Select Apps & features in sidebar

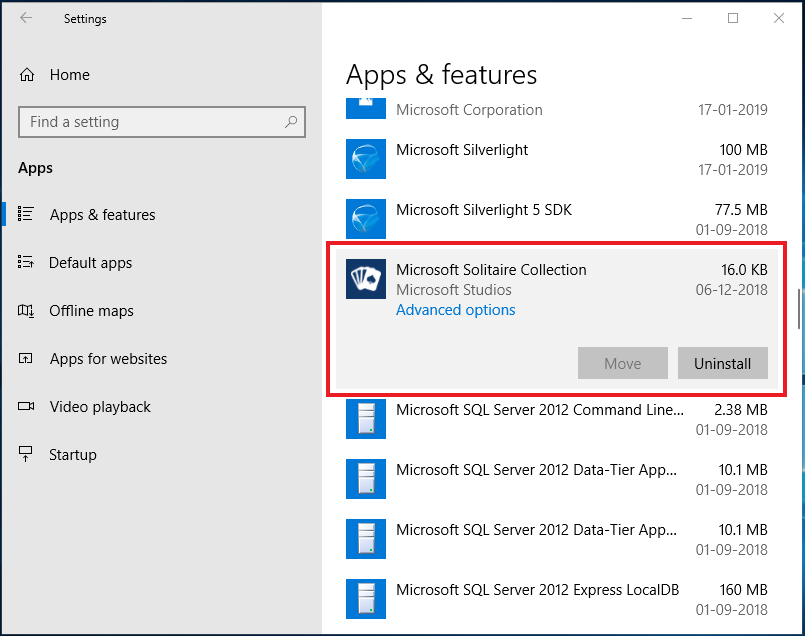pos(102,215)
